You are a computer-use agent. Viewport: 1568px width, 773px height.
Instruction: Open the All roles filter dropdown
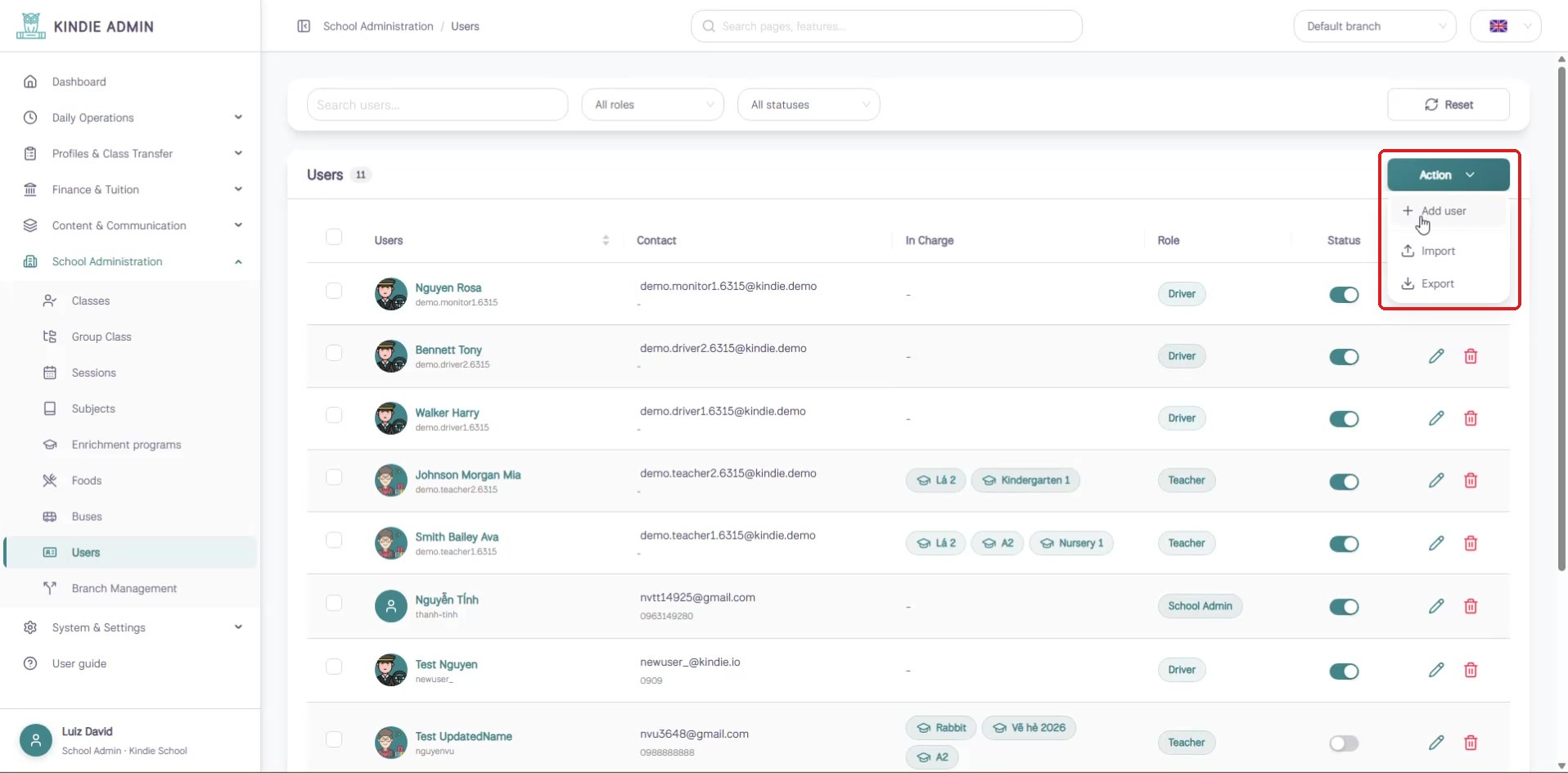click(653, 105)
